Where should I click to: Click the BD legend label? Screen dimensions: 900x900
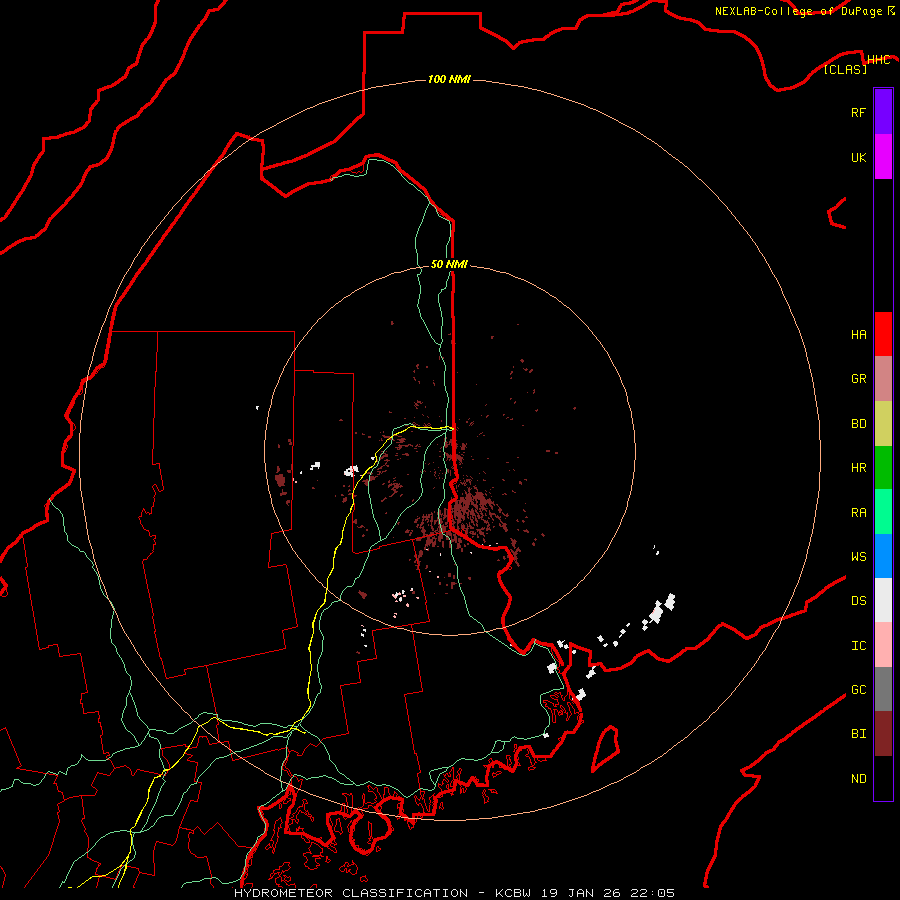point(858,424)
